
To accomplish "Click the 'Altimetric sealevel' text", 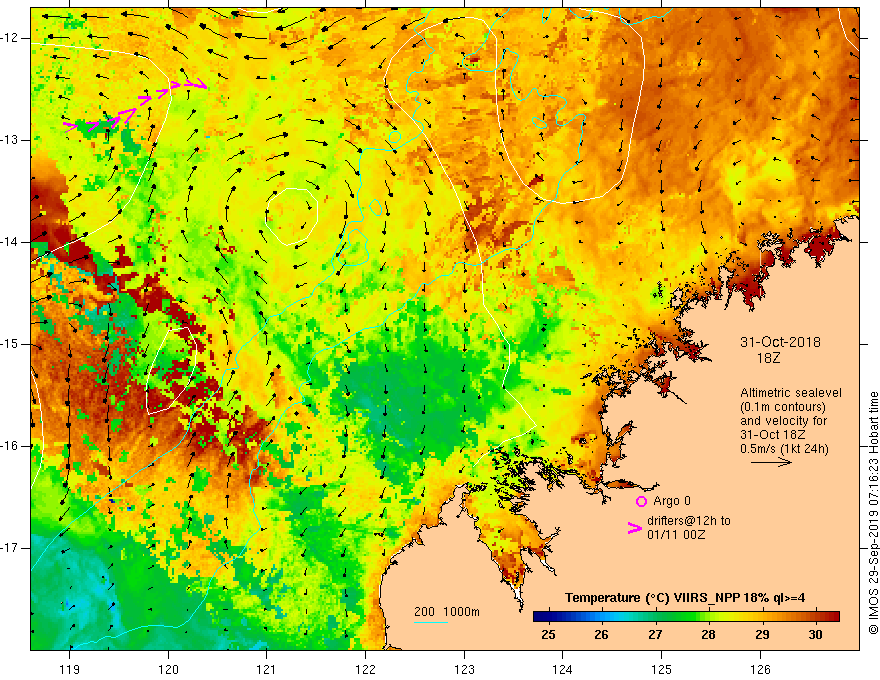I will tap(791, 393).
